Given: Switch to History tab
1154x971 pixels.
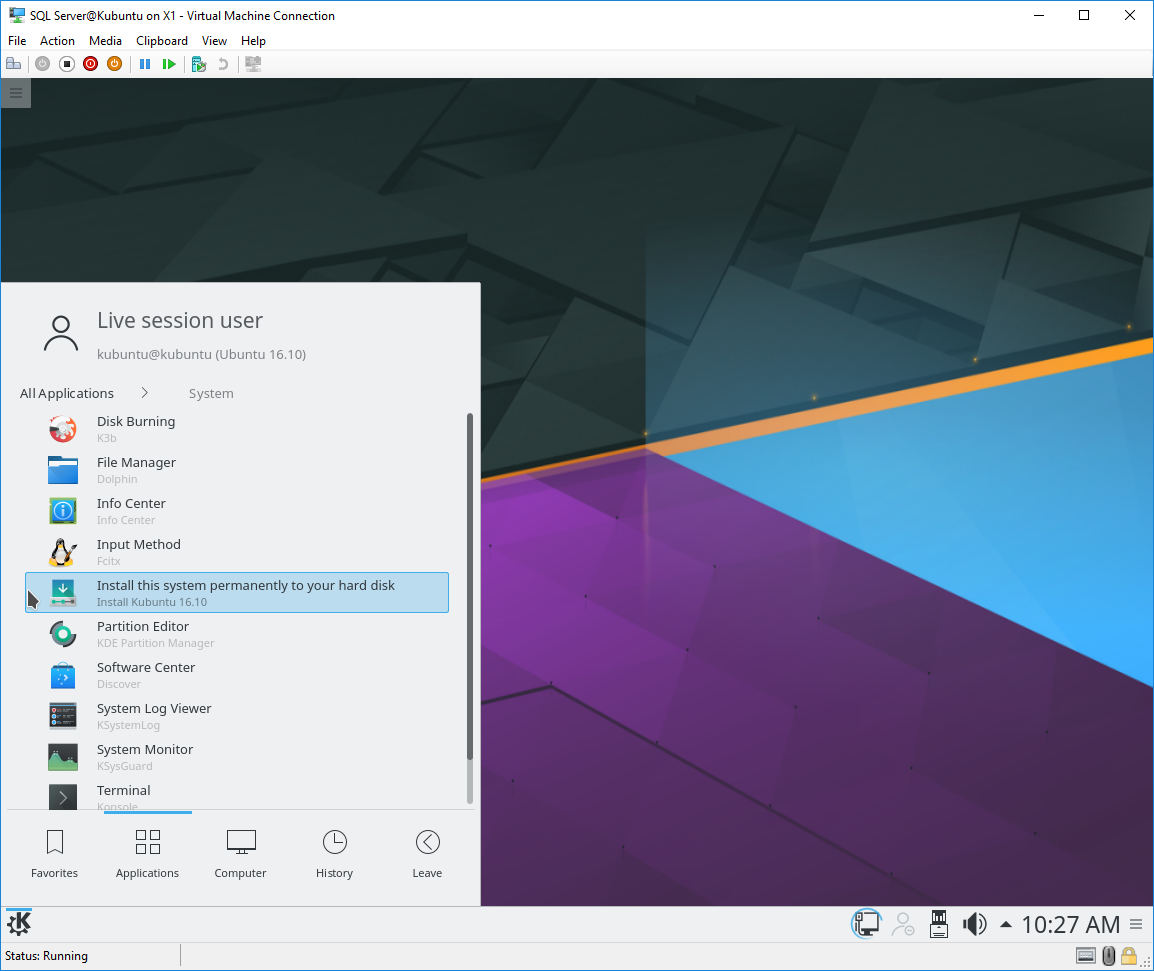Looking at the screenshot, I should 334,854.
